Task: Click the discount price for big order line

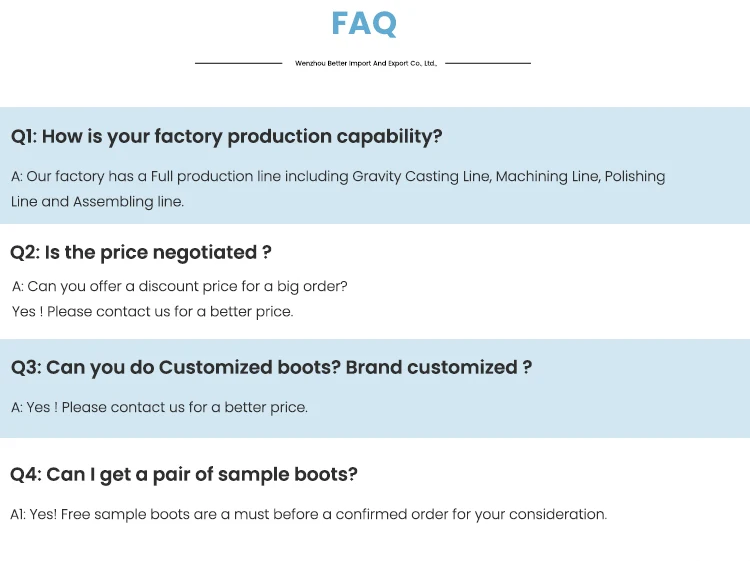Action: 180,286
